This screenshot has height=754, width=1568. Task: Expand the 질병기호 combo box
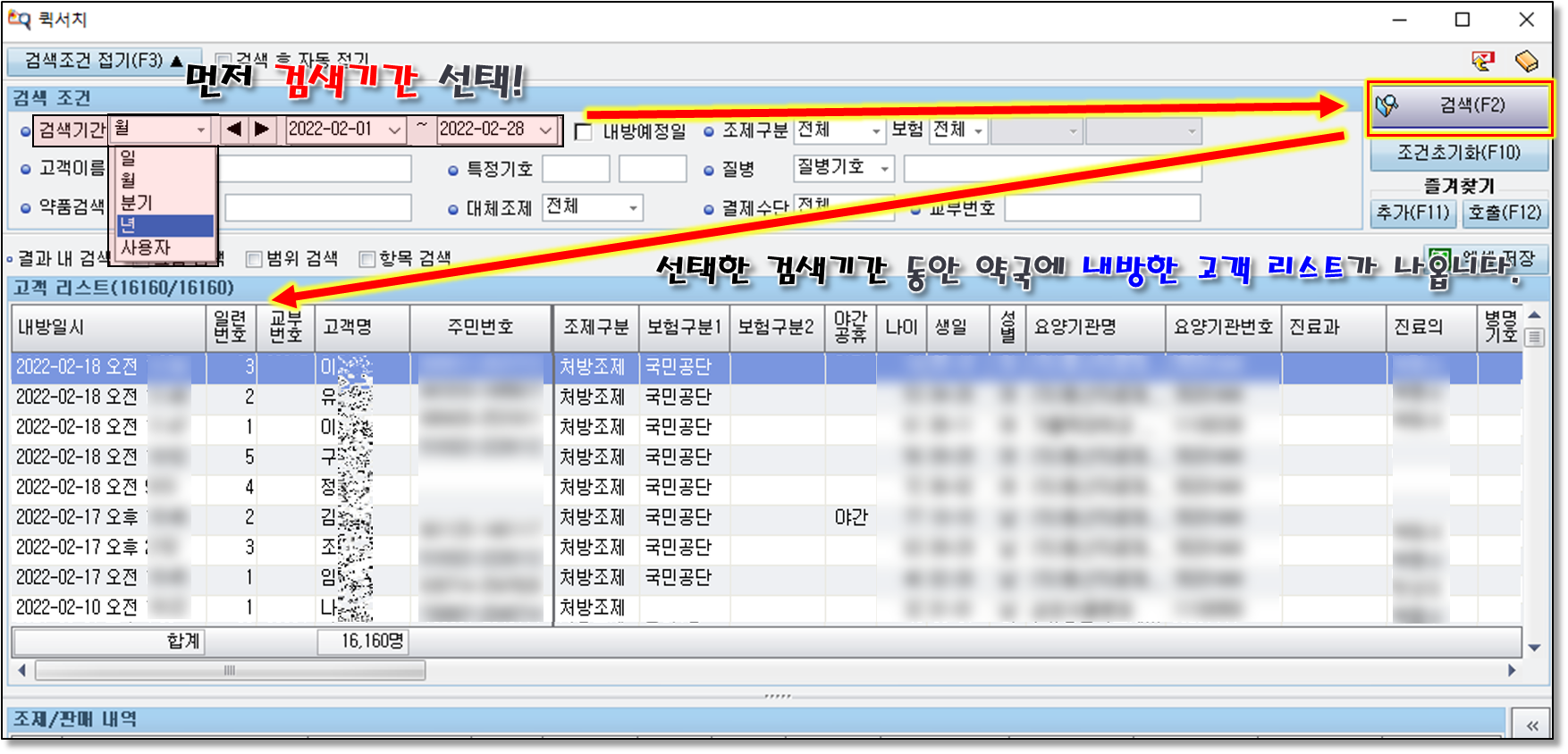[x=884, y=169]
